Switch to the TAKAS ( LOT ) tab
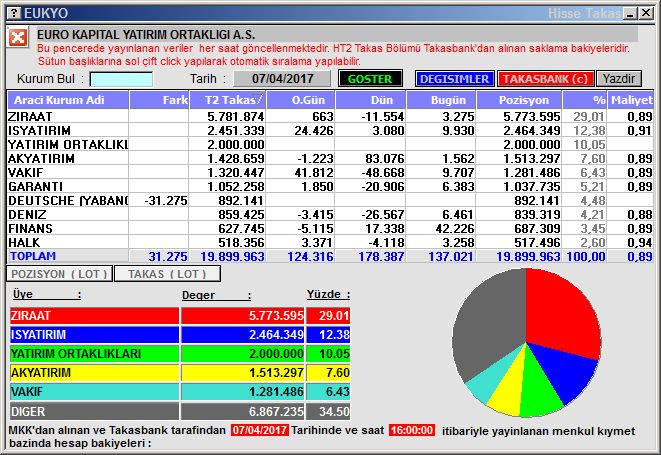The width and height of the screenshot is (661, 455). tap(167, 274)
